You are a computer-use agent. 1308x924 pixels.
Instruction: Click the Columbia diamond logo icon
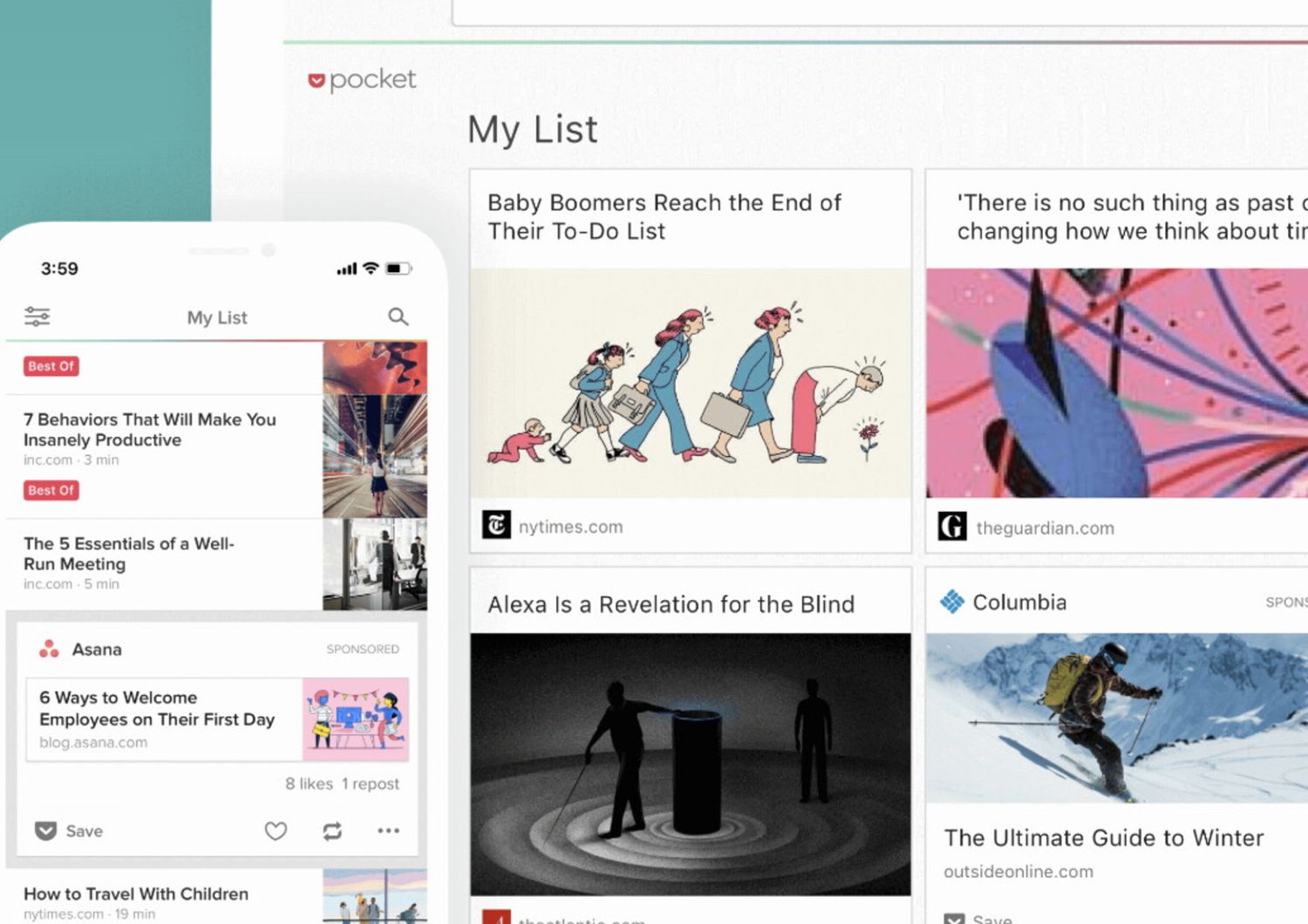[x=952, y=601]
